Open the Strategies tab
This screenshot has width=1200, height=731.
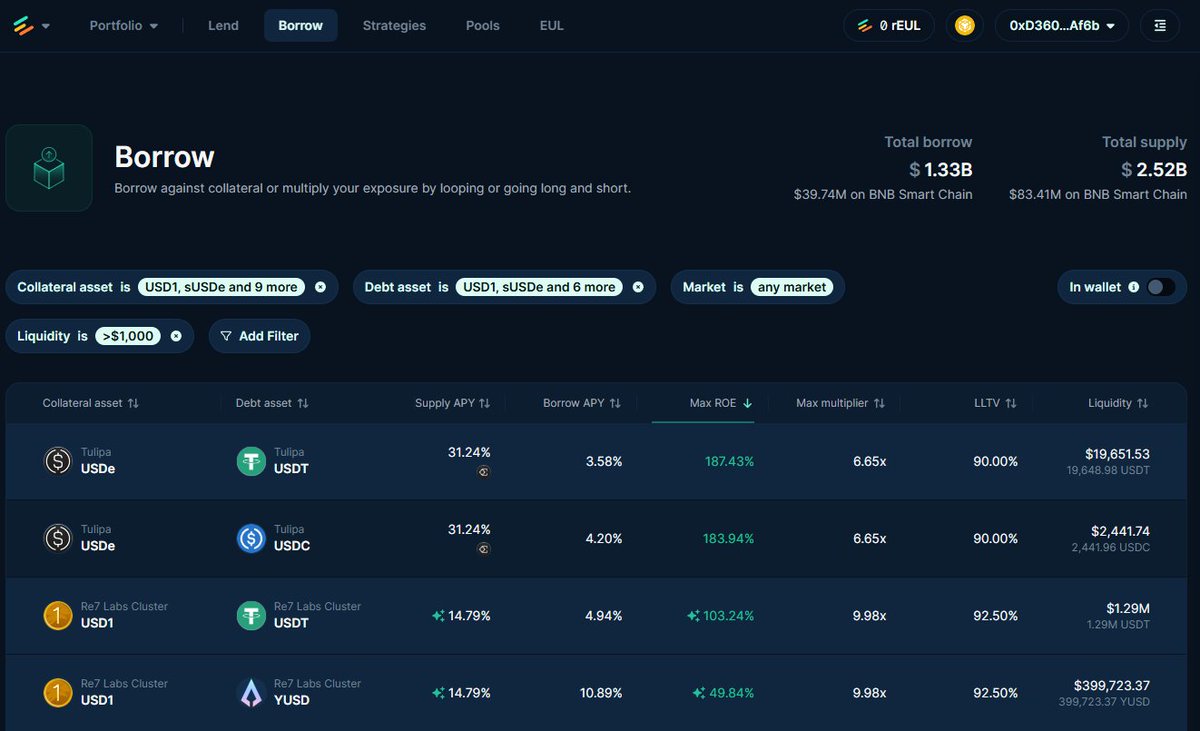point(394,26)
